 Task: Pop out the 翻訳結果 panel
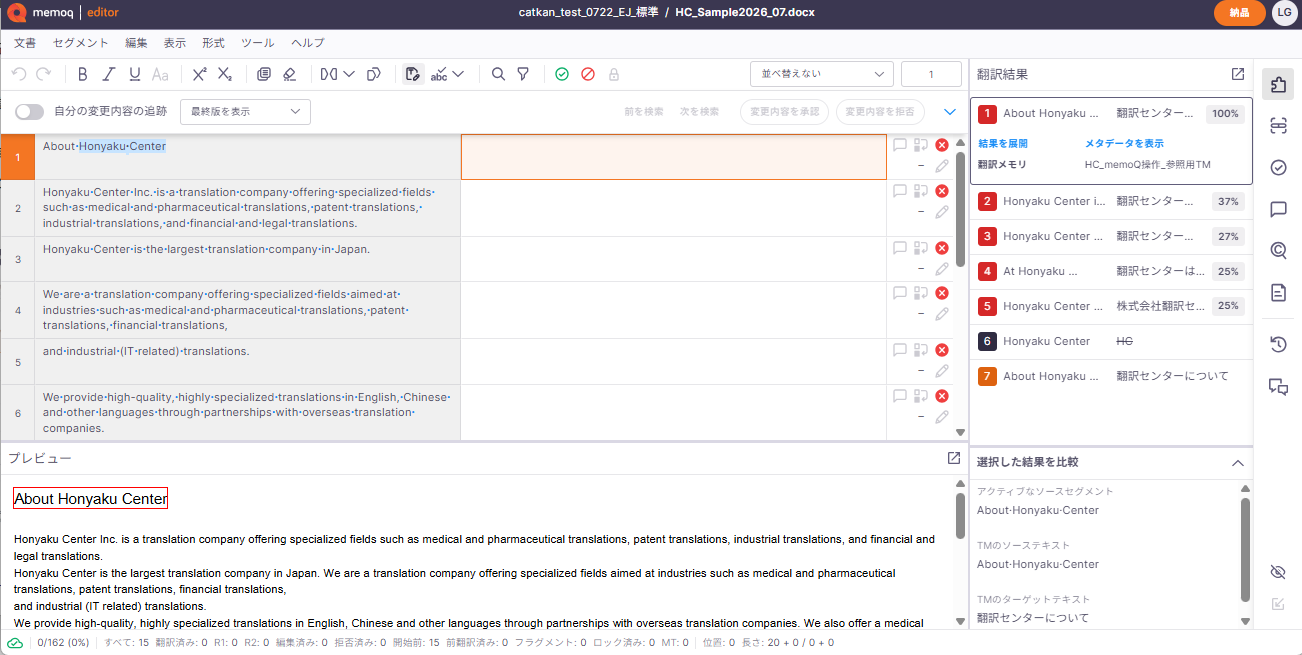pos(1238,74)
